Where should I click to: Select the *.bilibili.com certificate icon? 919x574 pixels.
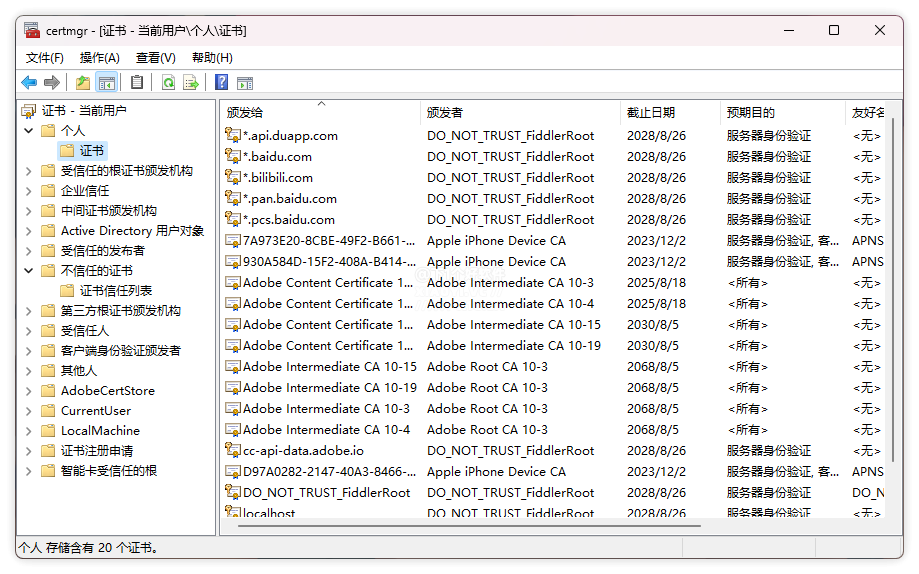pos(233,177)
